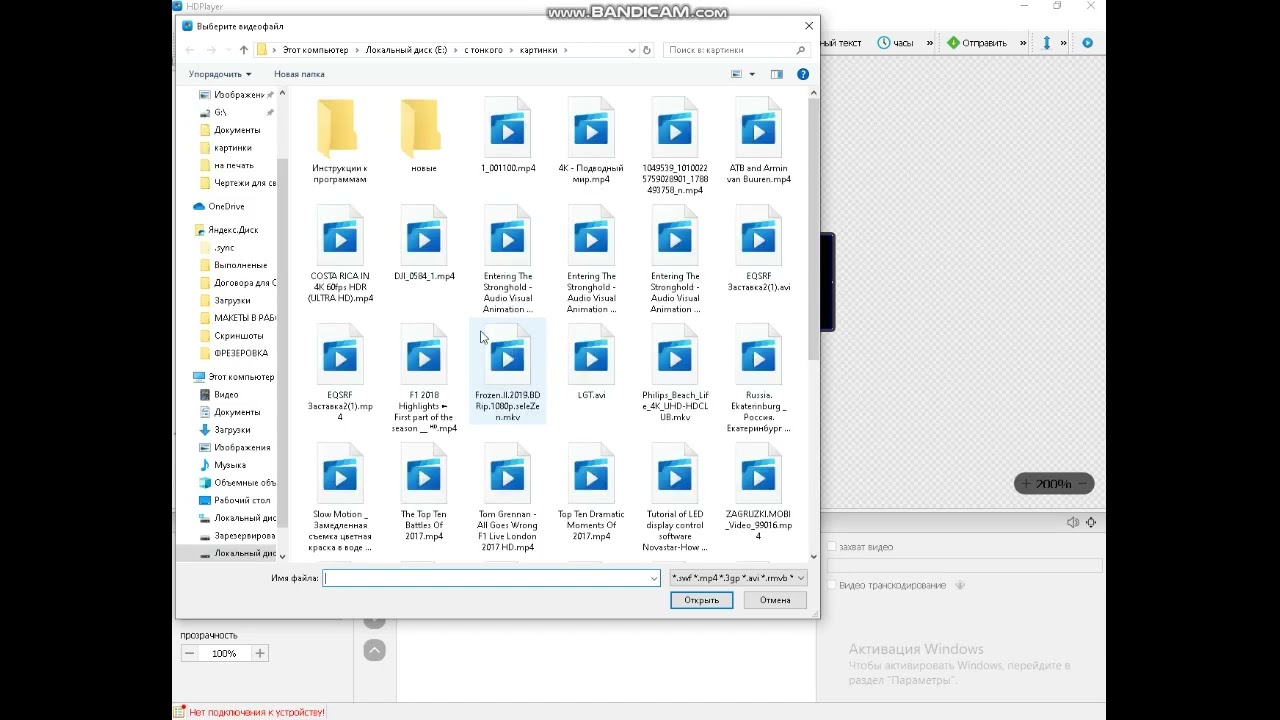The image size is (1280, 720).
Task: Open the file name history dropdown arrow
Action: pyautogui.click(x=654, y=578)
